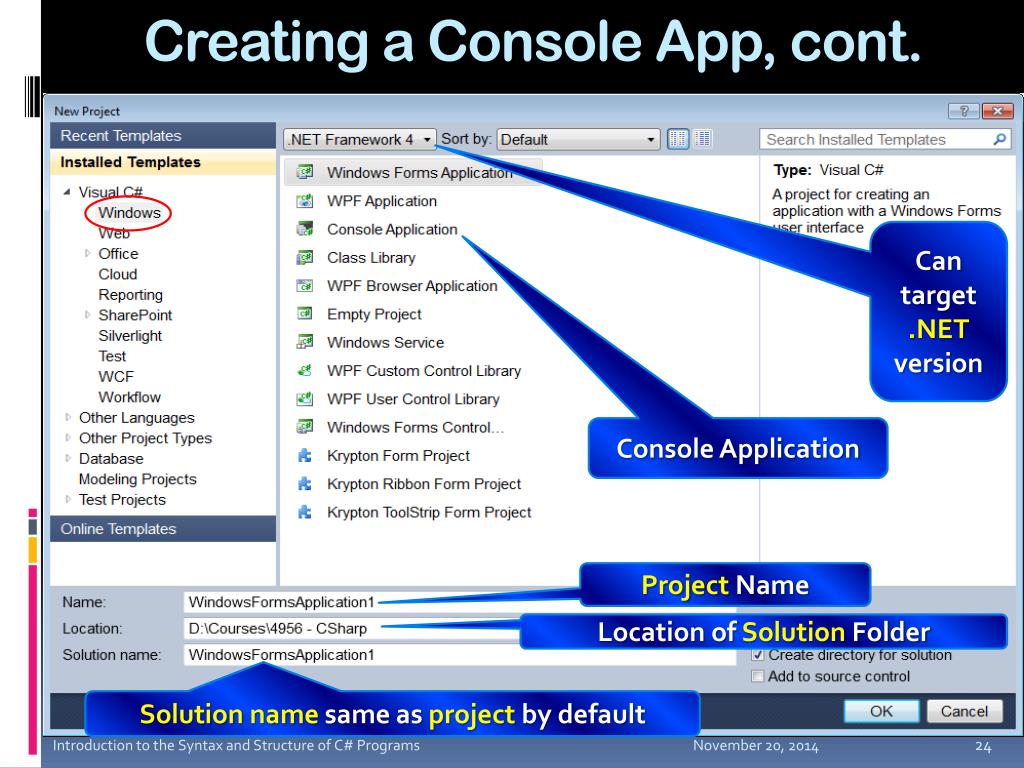Select the Class Library template icon

[304, 257]
